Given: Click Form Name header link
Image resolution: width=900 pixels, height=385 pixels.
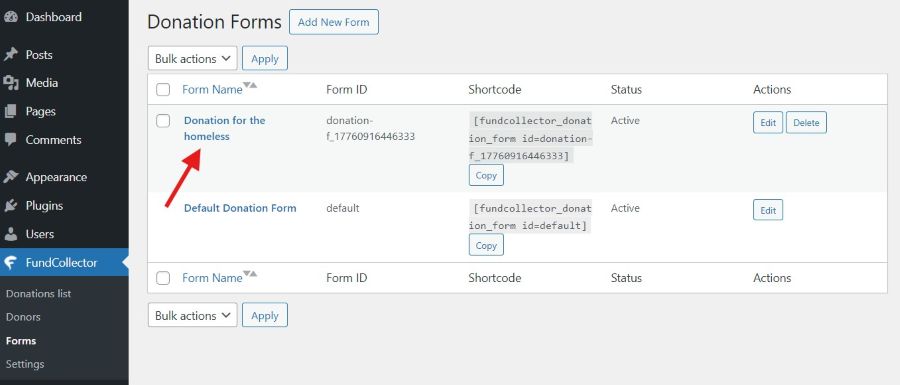Looking at the screenshot, I should tap(212, 90).
